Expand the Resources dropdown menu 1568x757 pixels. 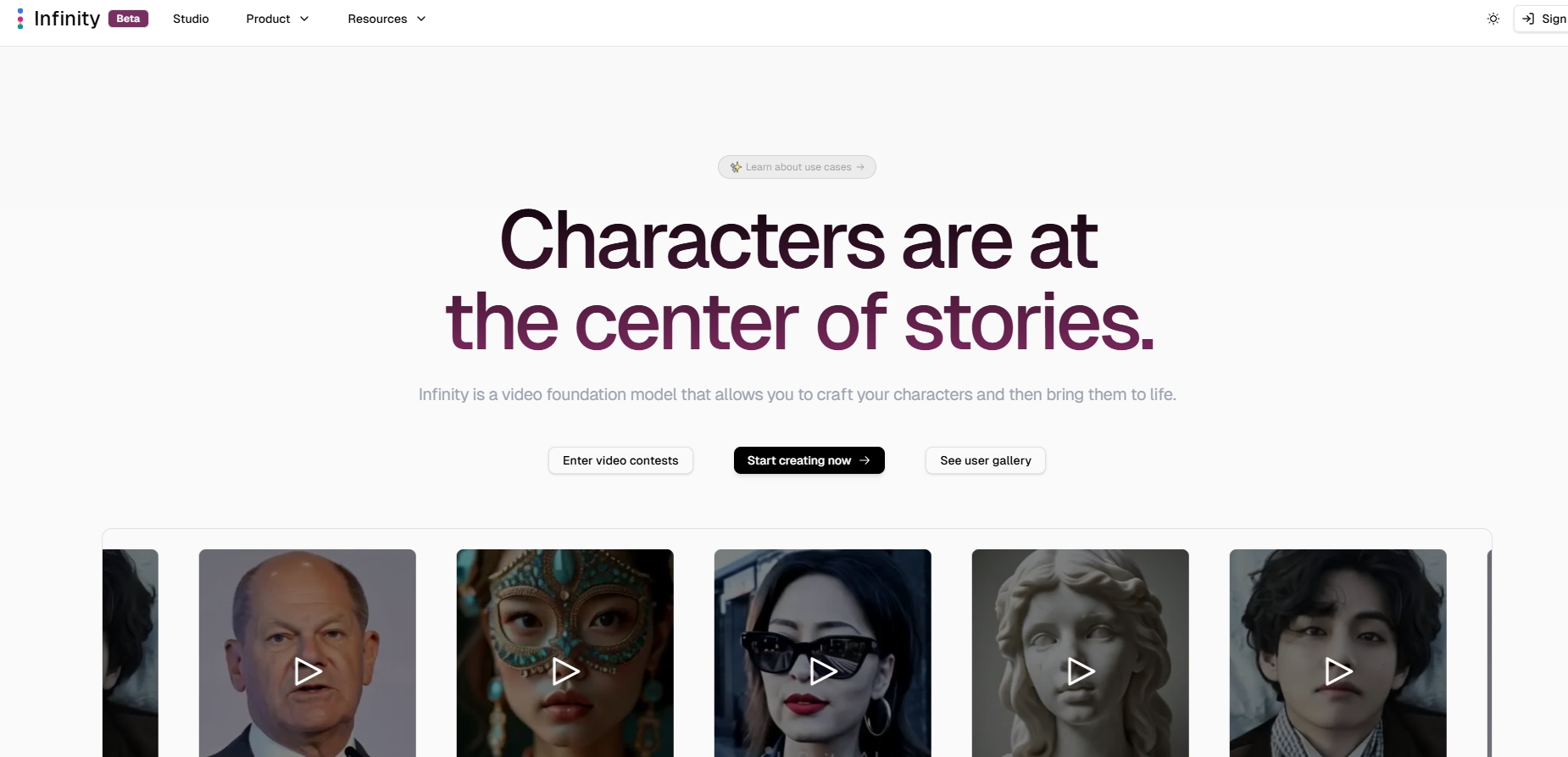pyautogui.click(x=386, y=19)
